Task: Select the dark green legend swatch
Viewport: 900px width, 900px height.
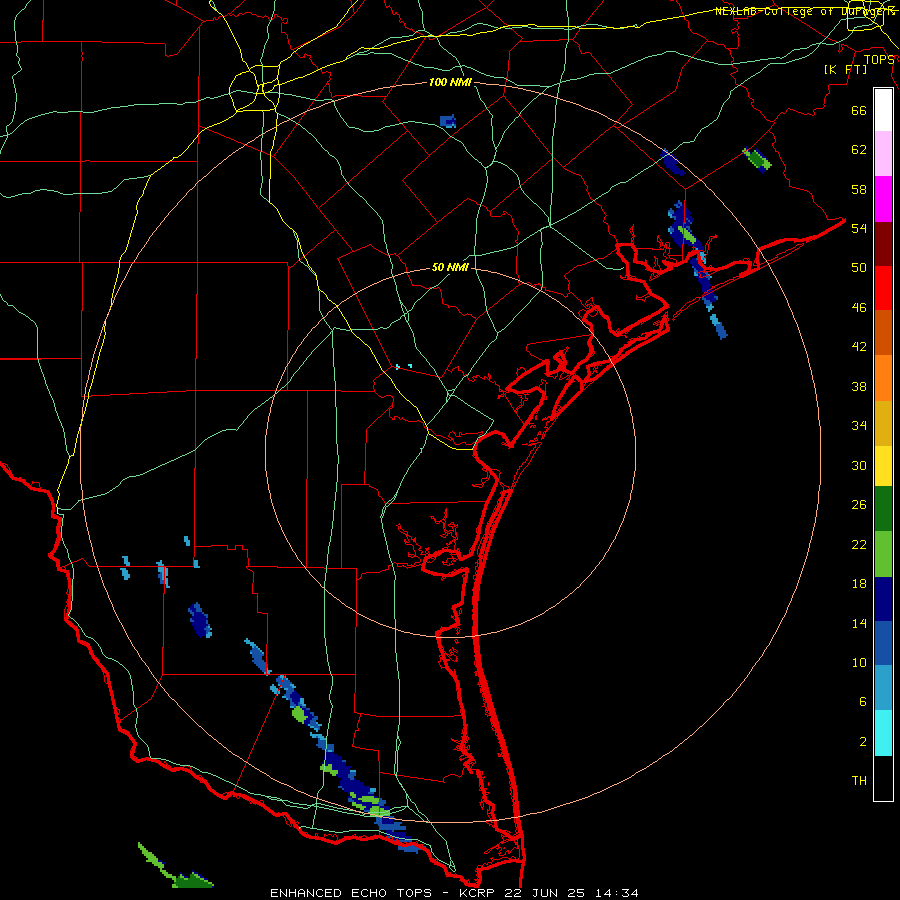Action: 883,509
